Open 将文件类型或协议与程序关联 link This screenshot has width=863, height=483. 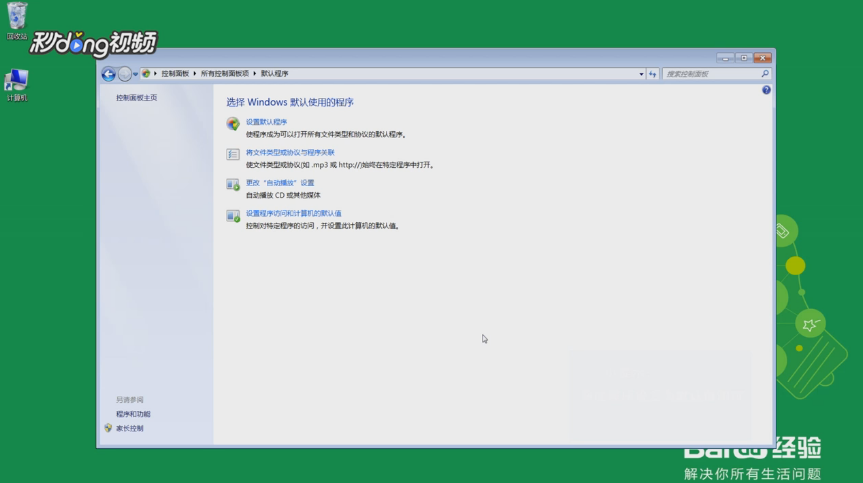tap(290, 152)
